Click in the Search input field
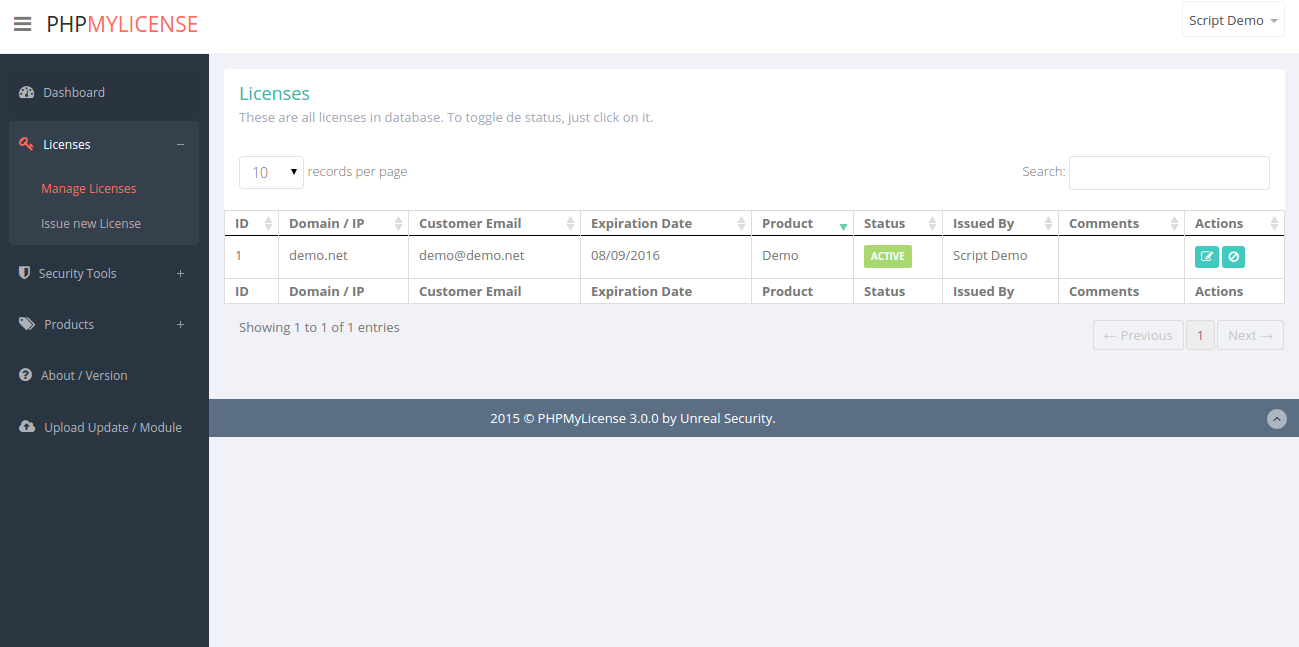The height and width of the screenshot is (647, 1299). [1169, 173]
